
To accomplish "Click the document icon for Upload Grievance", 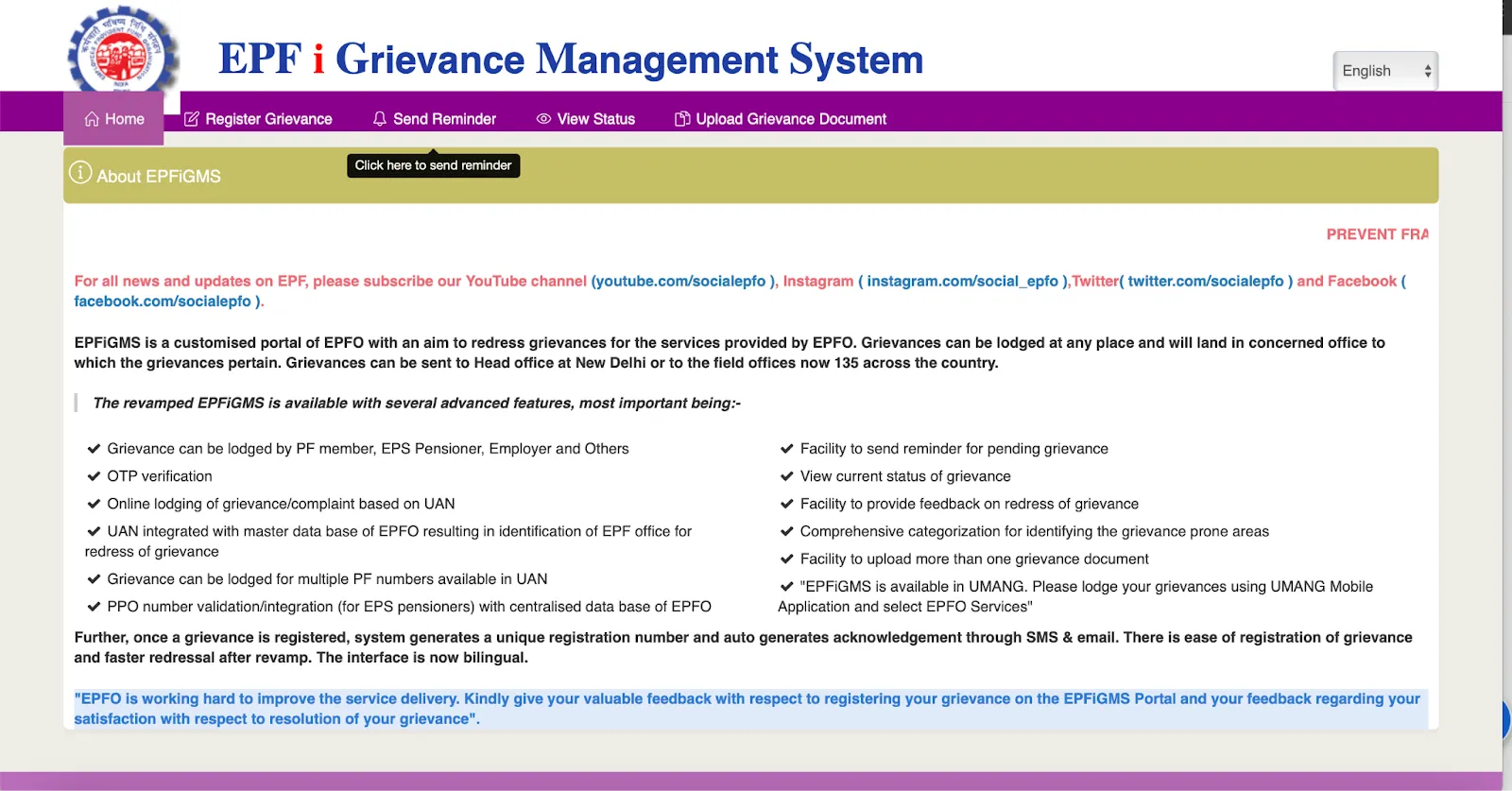I will (681, 119).
